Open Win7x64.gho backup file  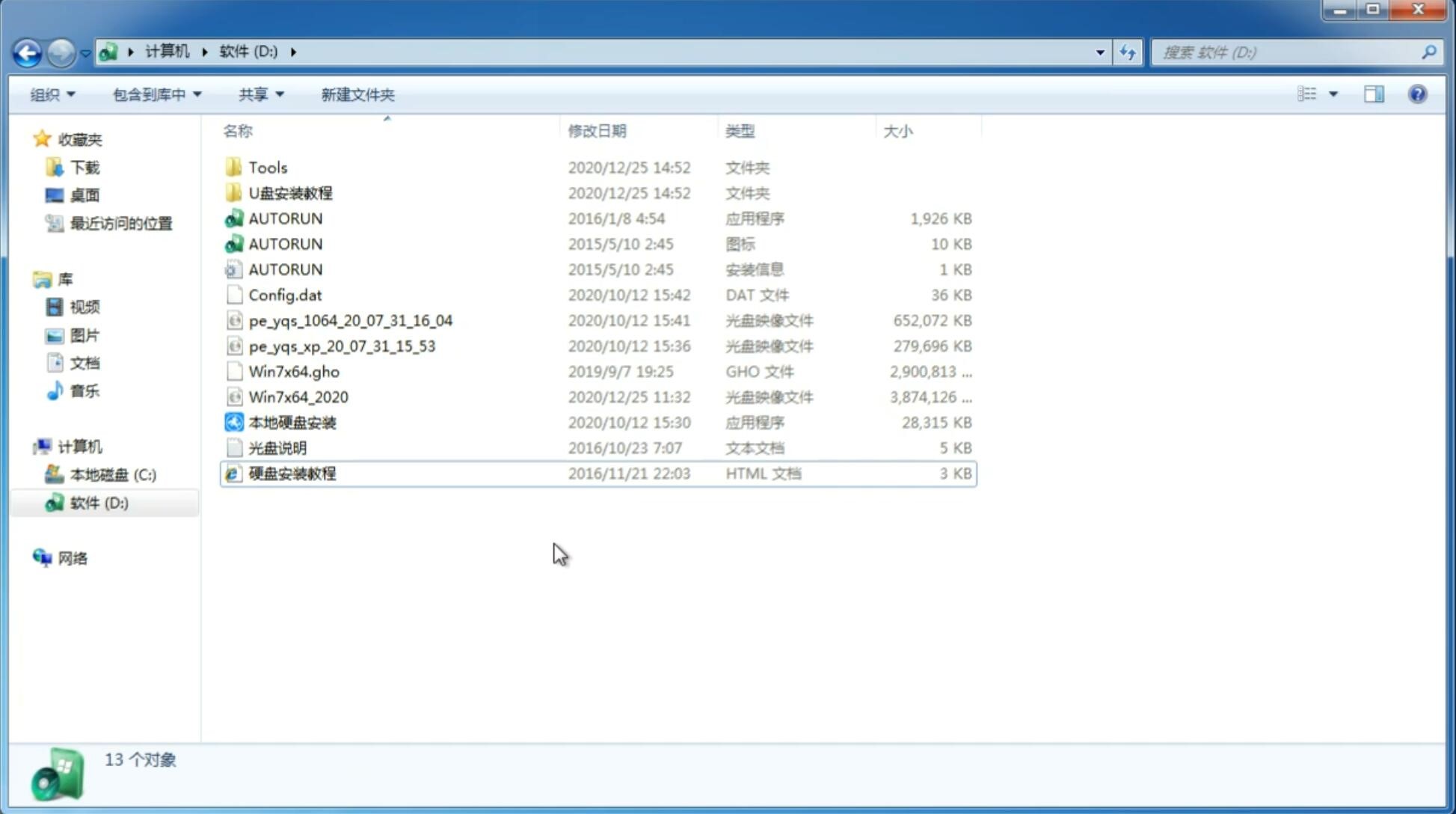coord(294,371)
